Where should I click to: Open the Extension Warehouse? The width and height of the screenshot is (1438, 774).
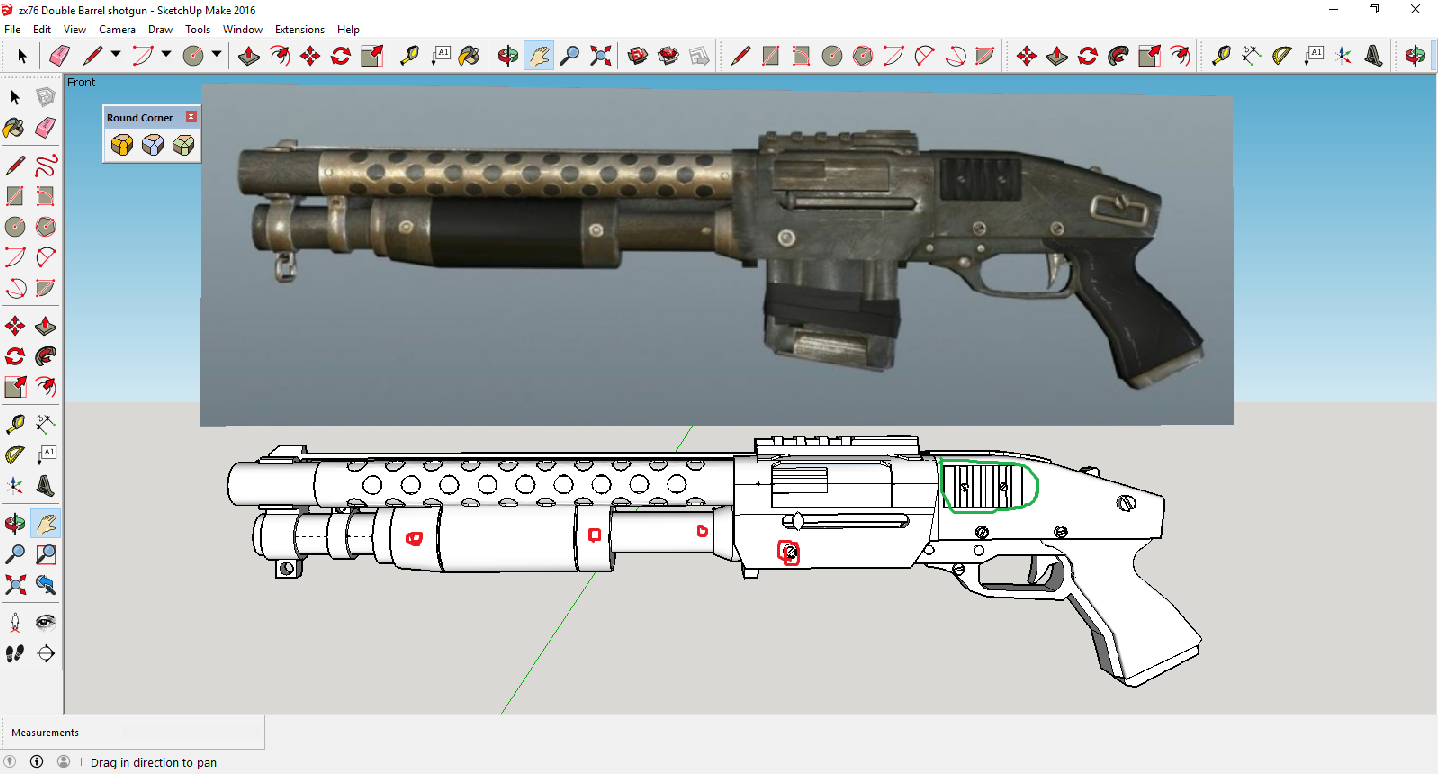[x=669, y=56]
